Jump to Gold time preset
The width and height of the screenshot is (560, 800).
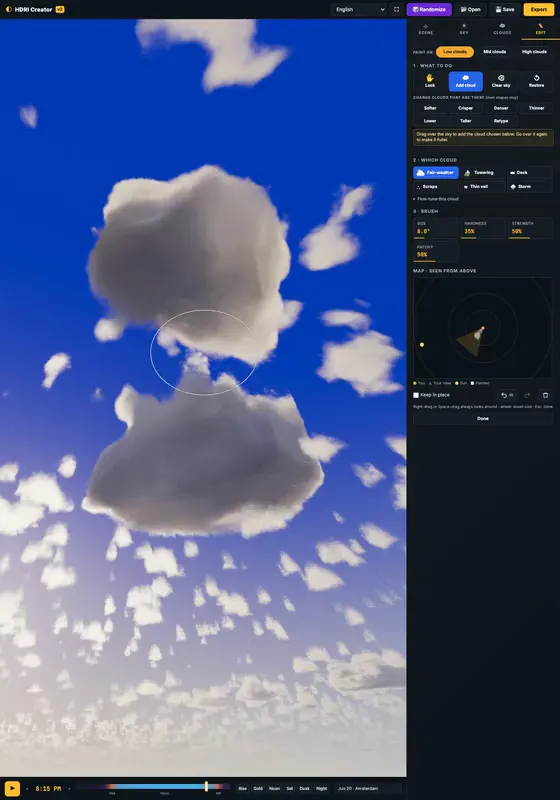click(258, 788)
